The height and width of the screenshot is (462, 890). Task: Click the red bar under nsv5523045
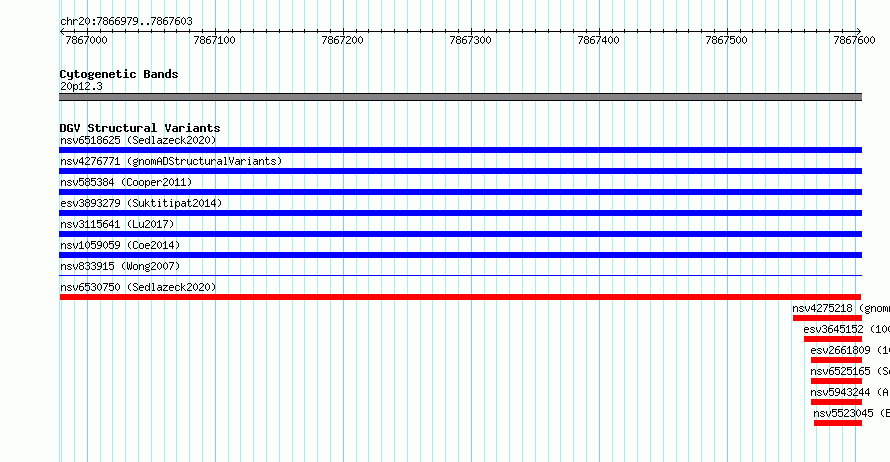tap(838, 423)
